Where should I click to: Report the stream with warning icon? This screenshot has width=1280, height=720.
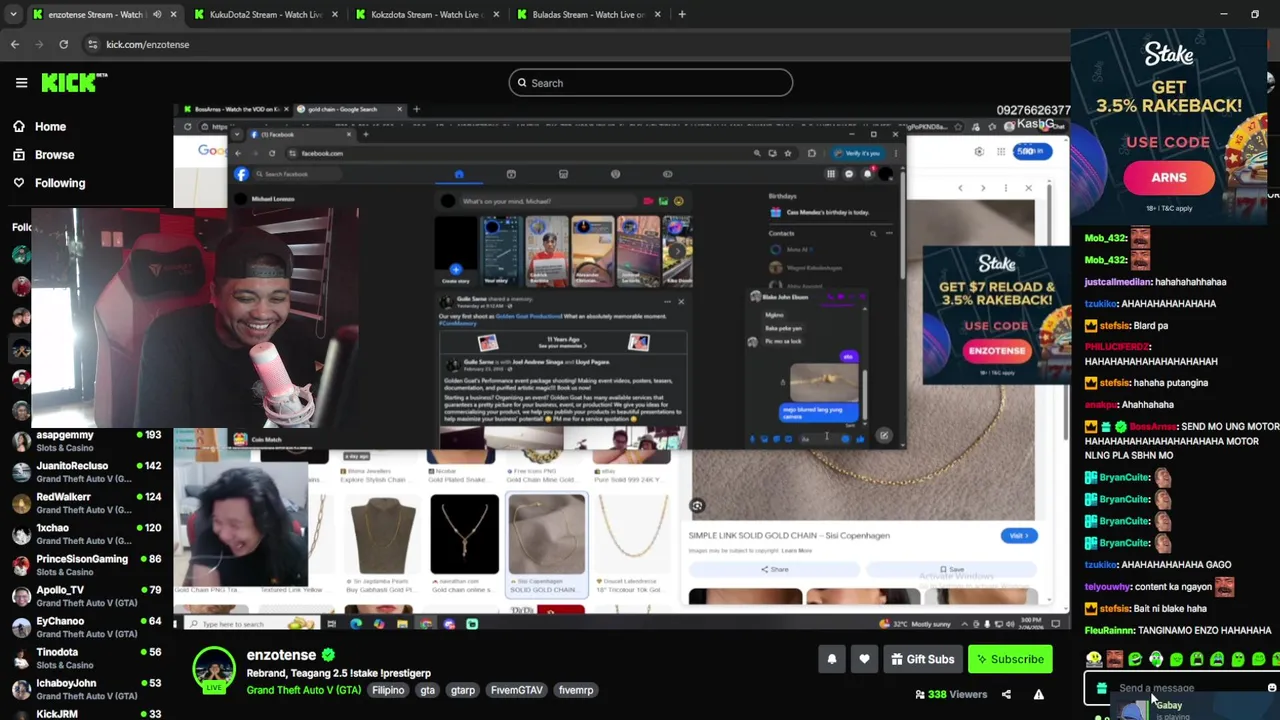tap(1038, 694)
